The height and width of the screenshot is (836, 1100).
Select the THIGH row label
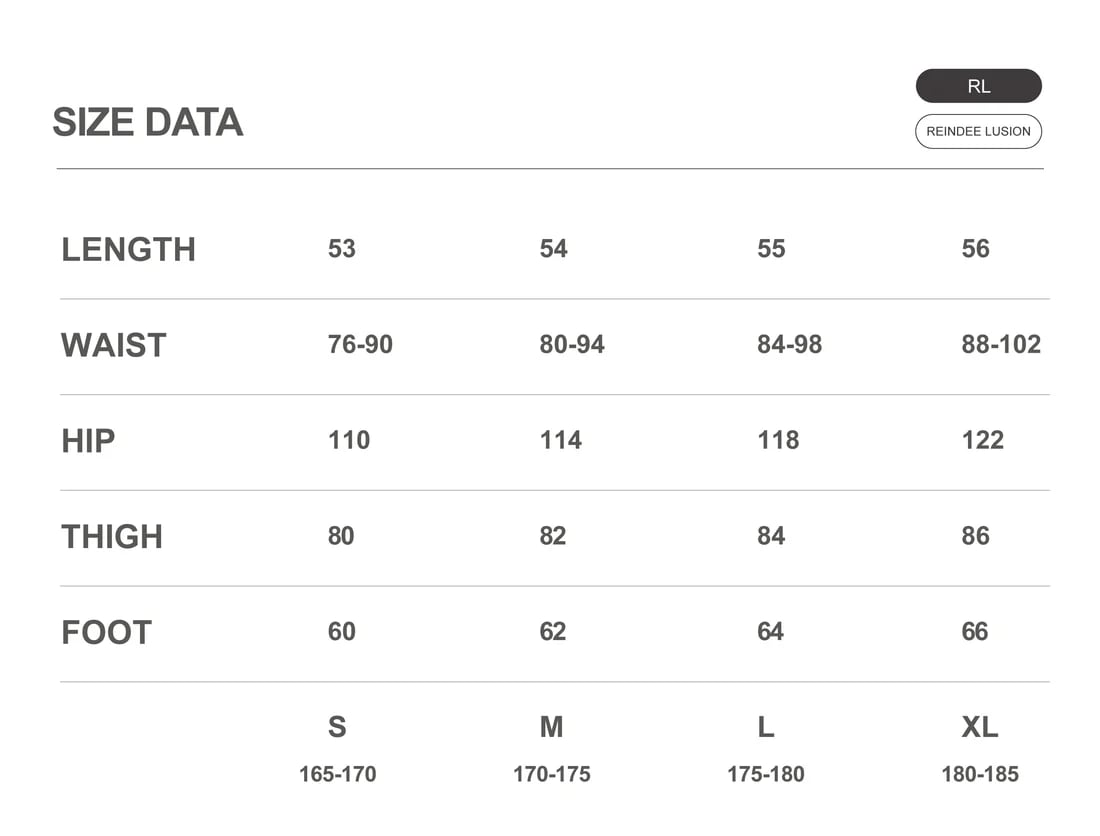click(112, 537)
